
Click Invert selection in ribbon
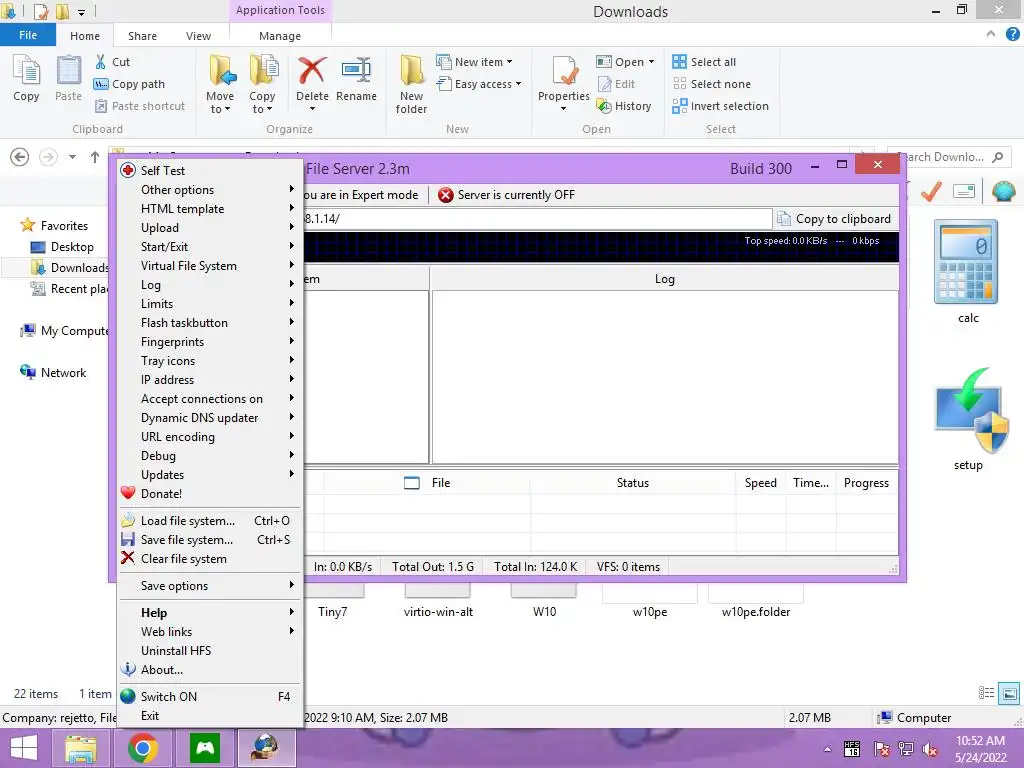720,106
